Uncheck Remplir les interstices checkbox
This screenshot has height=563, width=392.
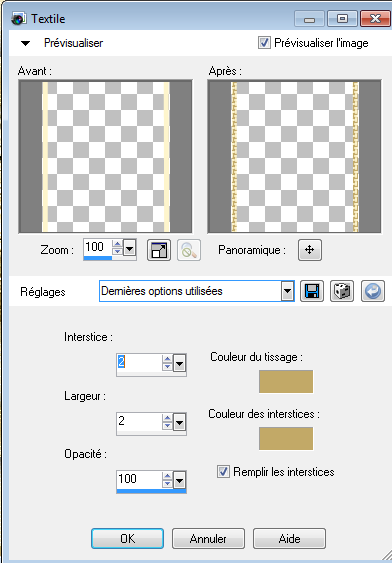pos(223,471)
